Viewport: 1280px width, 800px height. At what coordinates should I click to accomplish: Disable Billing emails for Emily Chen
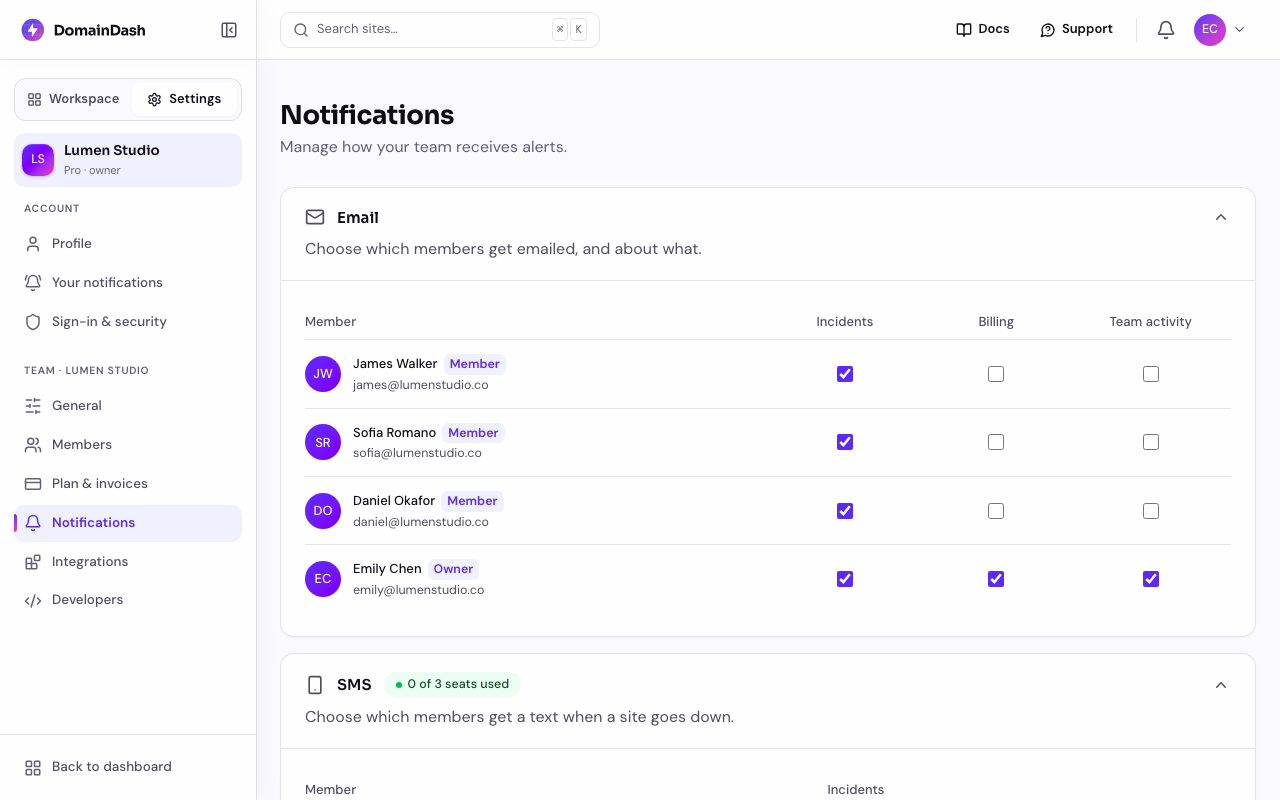[x=996, y=579]
